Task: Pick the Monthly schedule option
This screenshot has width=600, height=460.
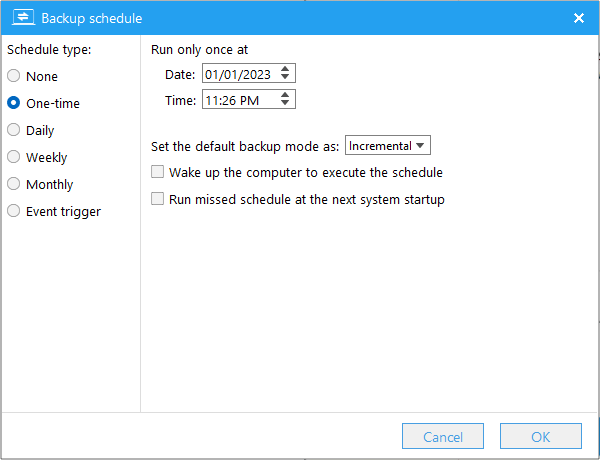Action: click(14, 184)
